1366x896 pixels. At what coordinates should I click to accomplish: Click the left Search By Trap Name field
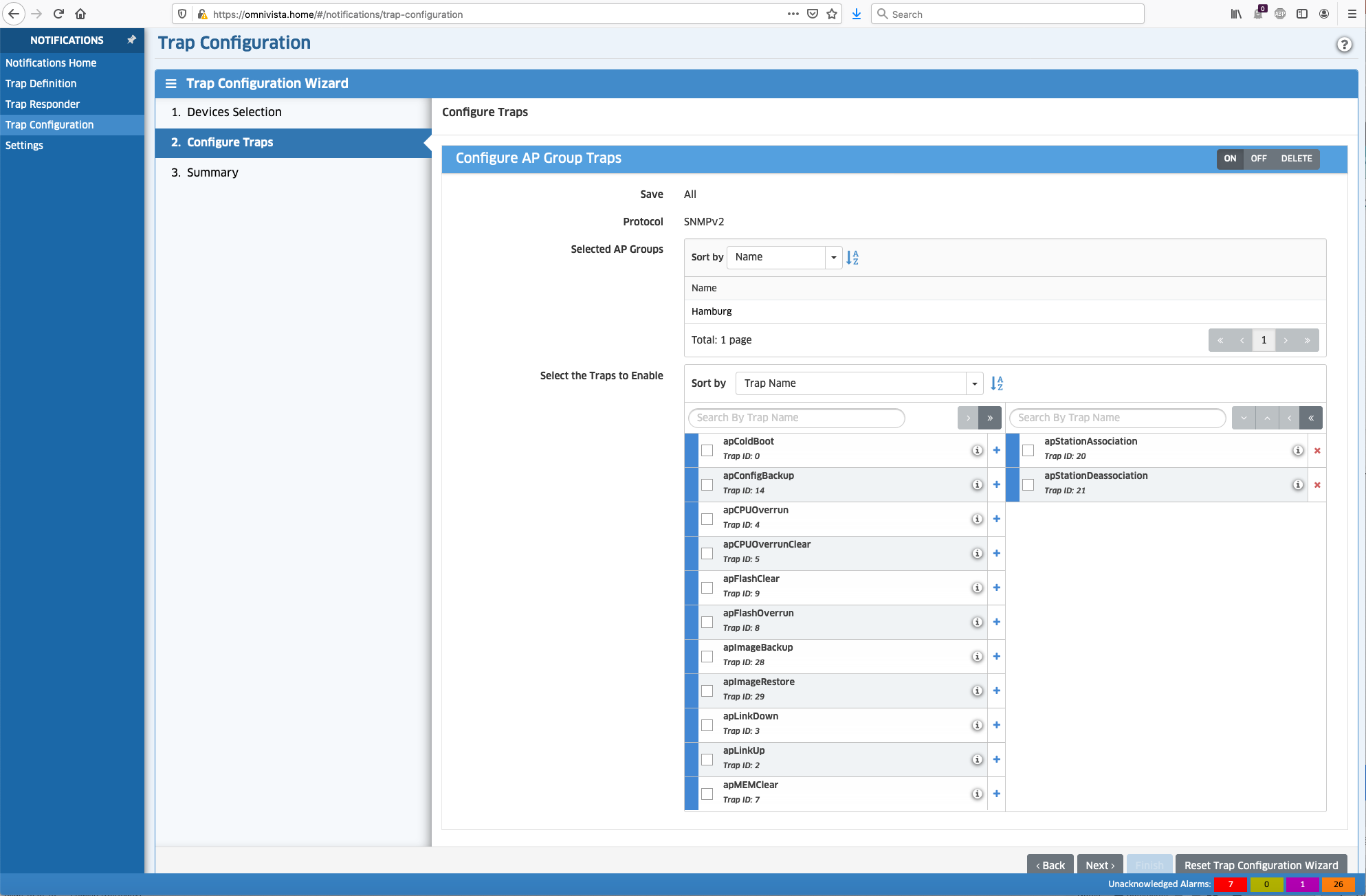(x=796, y=418)
